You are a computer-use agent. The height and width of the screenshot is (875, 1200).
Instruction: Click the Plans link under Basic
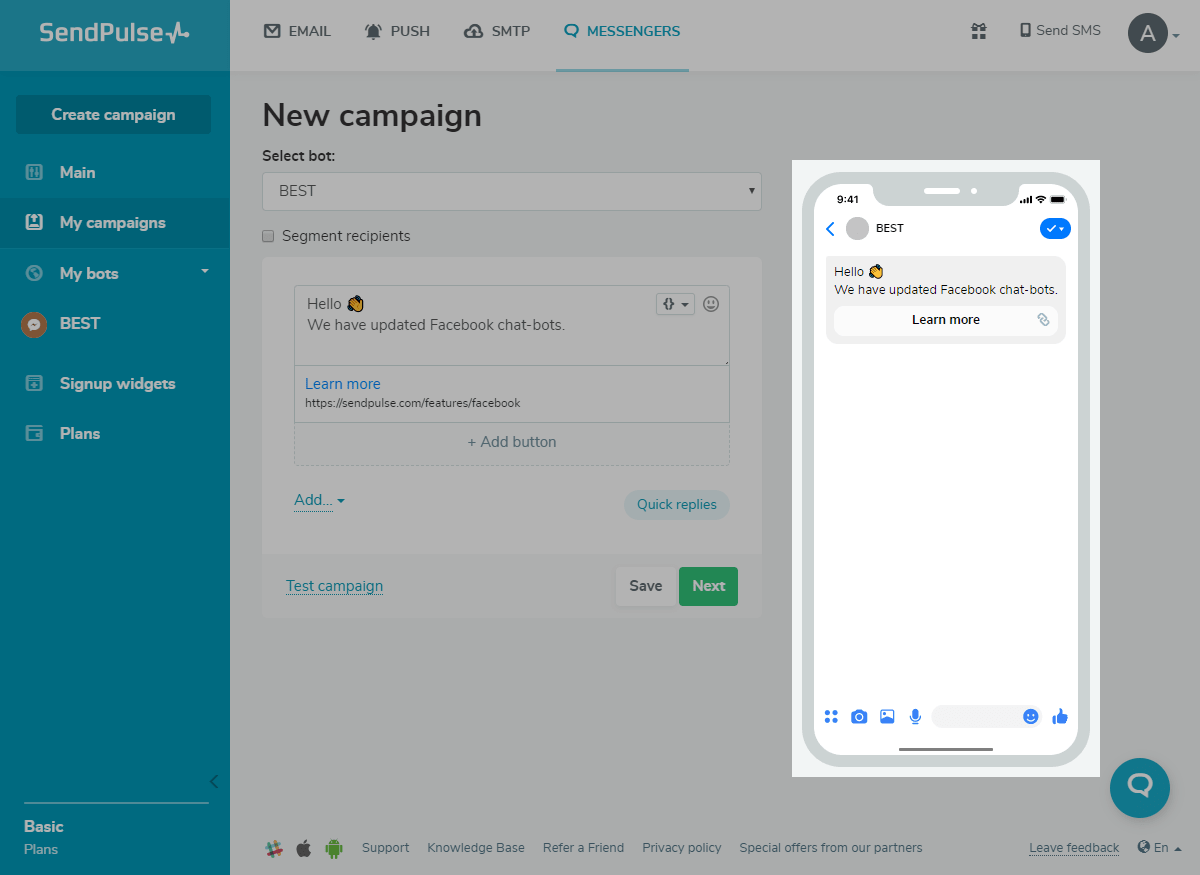pos(41,849)
